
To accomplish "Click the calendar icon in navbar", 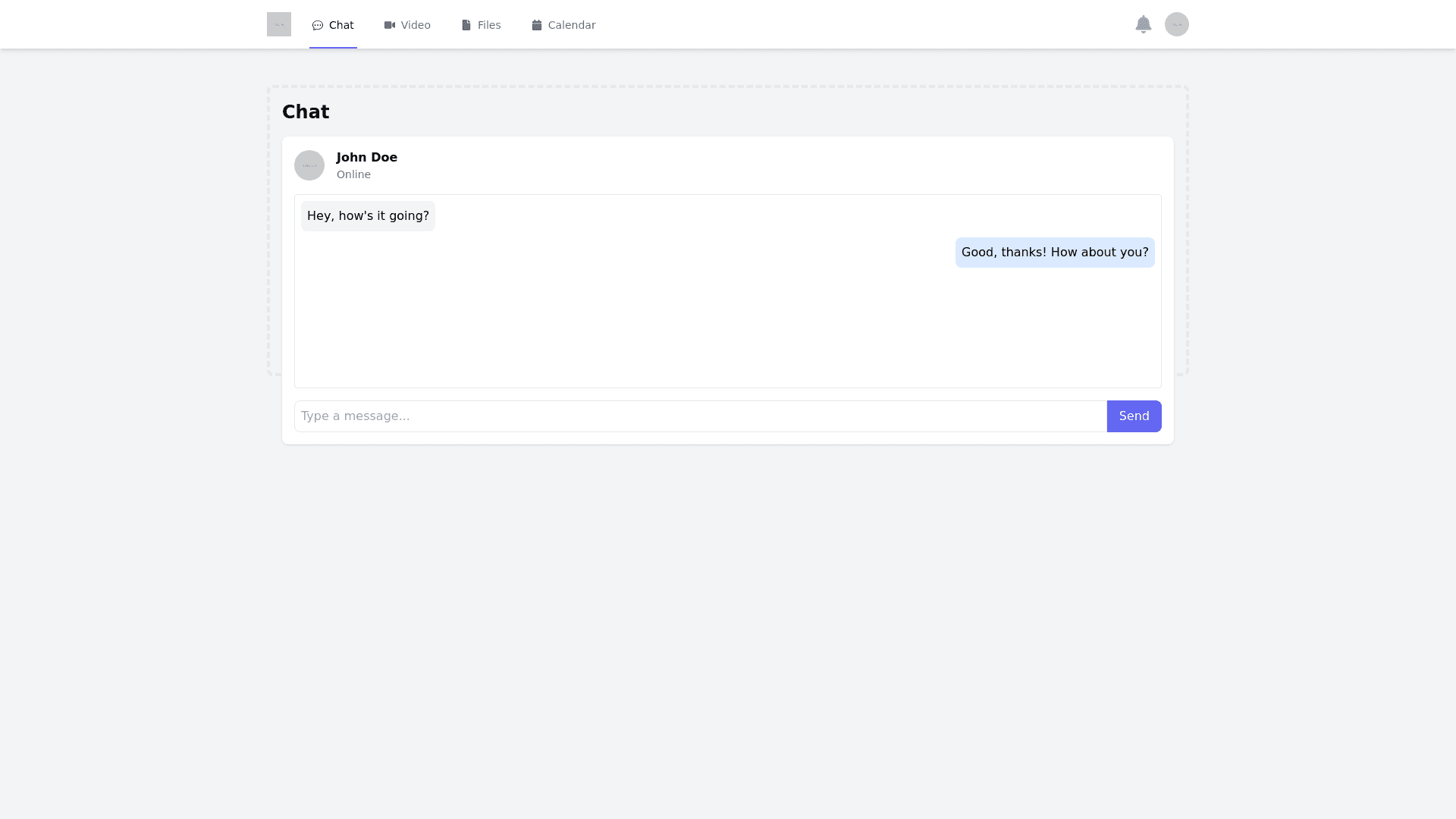I will (537, 25).
